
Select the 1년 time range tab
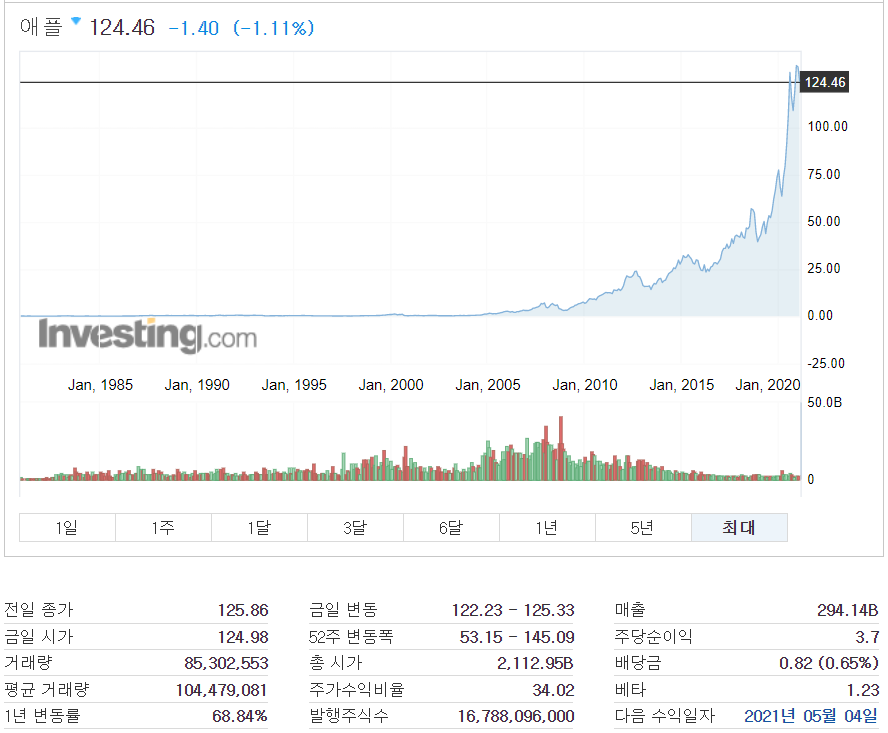click(547, 527)
